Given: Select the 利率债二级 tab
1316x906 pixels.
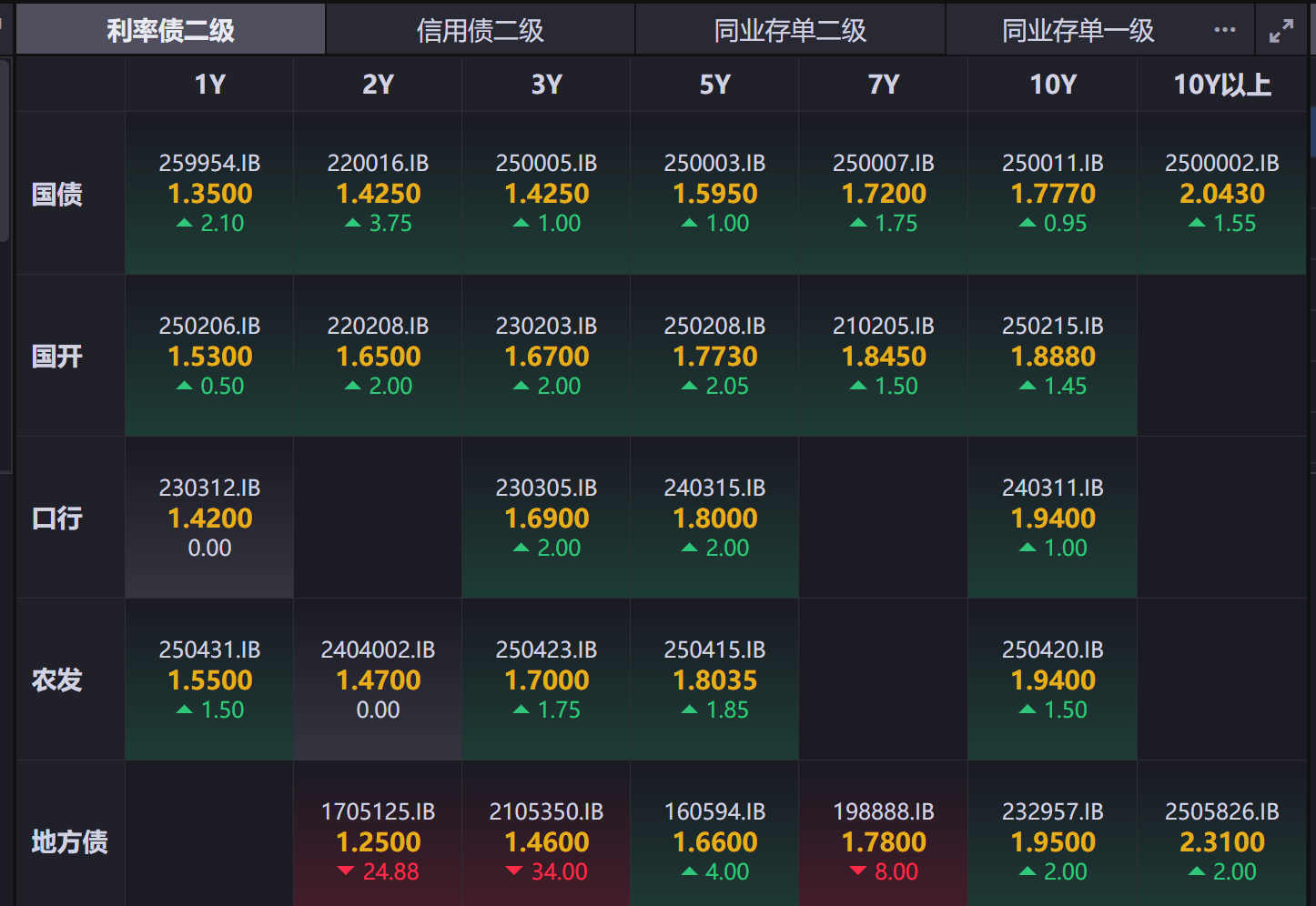Looking at the screenshot, I should click(x=170, y=31).
